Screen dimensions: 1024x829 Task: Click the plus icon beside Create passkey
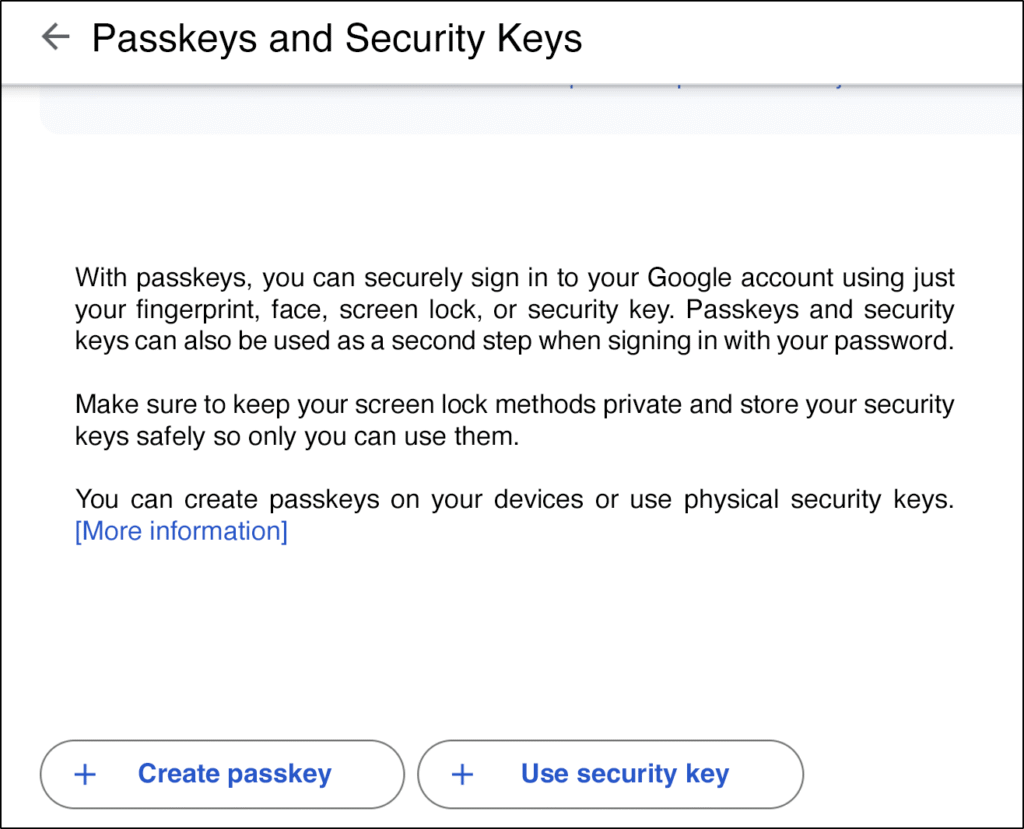coord(86,774)
